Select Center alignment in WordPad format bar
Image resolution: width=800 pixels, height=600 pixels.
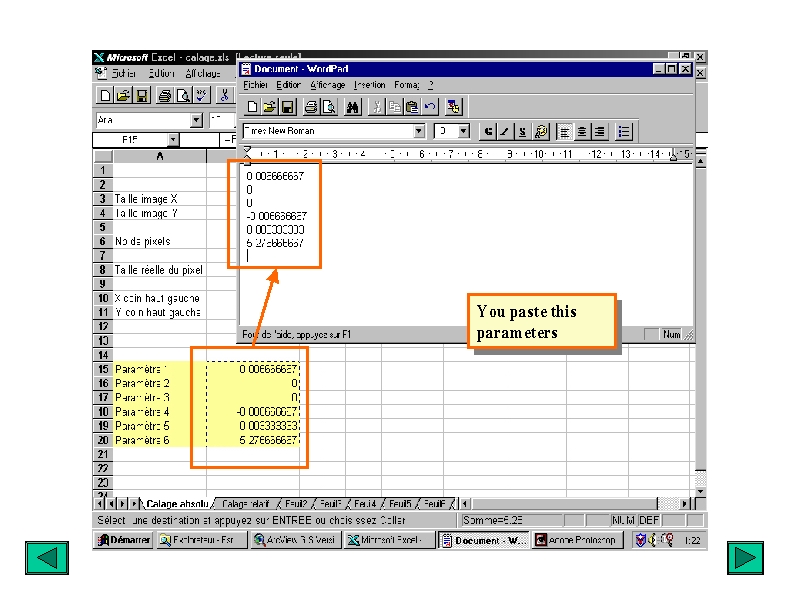[582, 132]
